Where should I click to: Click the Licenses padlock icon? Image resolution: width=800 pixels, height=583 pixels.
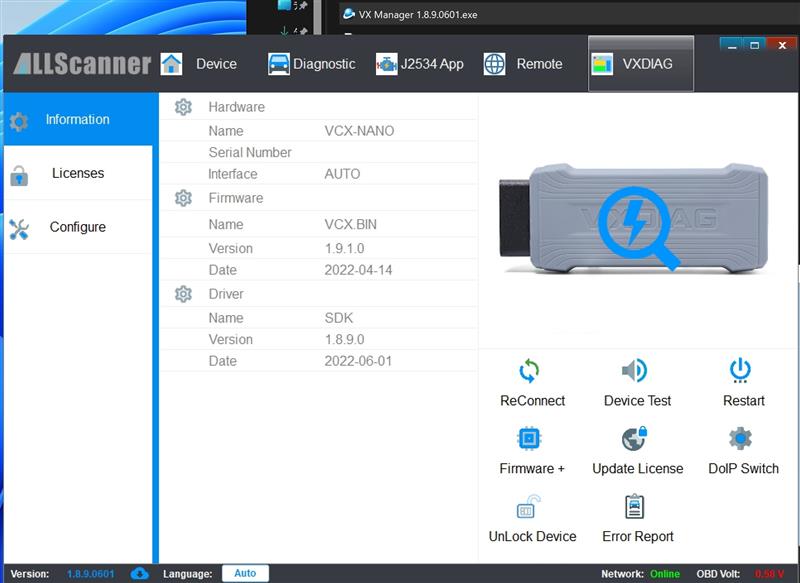pyautogui.click(x=19, y=175)
